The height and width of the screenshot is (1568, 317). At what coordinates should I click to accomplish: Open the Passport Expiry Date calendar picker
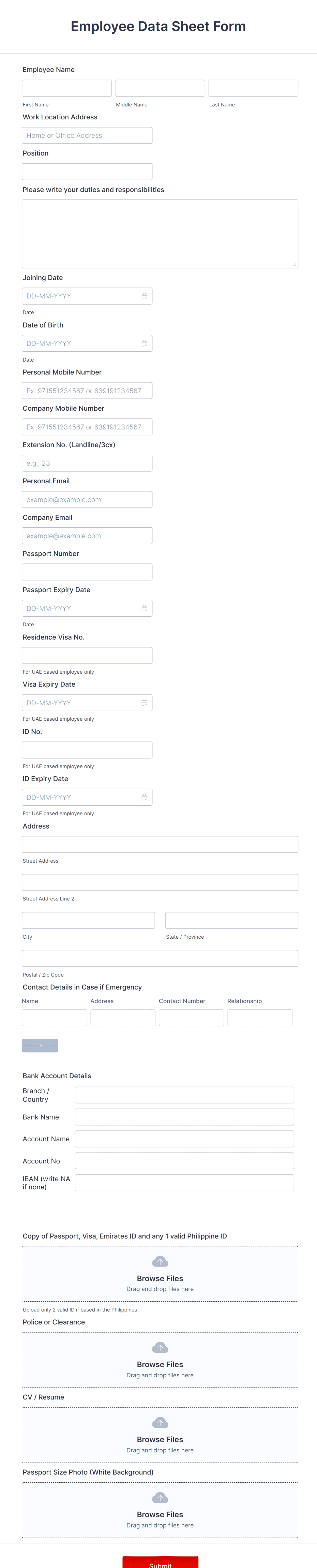pyautogui.click(x=145, y=607)
